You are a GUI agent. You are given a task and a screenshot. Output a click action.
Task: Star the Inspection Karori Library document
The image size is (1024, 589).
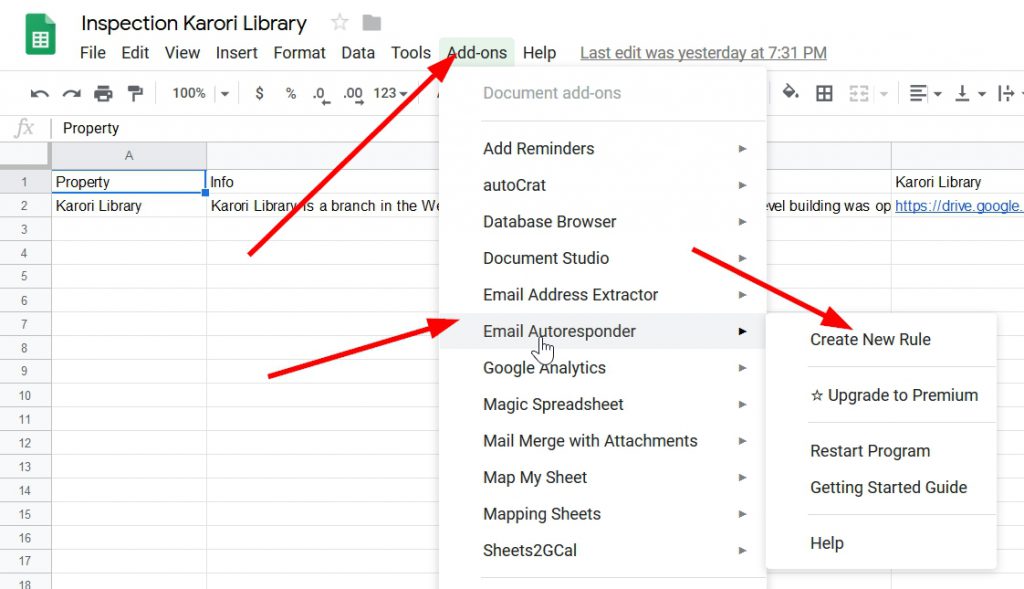click(340, 23)
